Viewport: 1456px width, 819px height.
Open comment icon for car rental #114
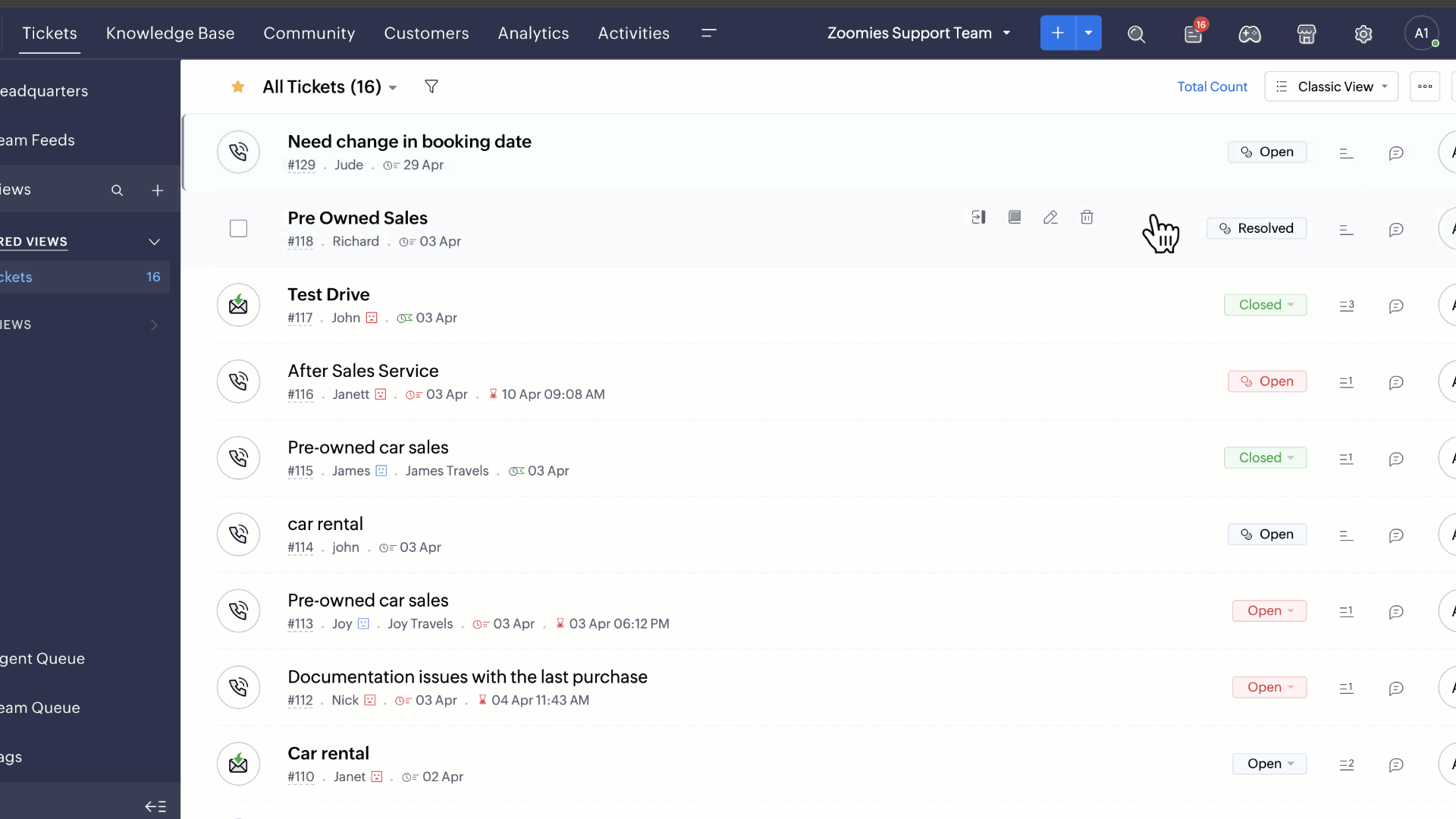(1396, 535)
